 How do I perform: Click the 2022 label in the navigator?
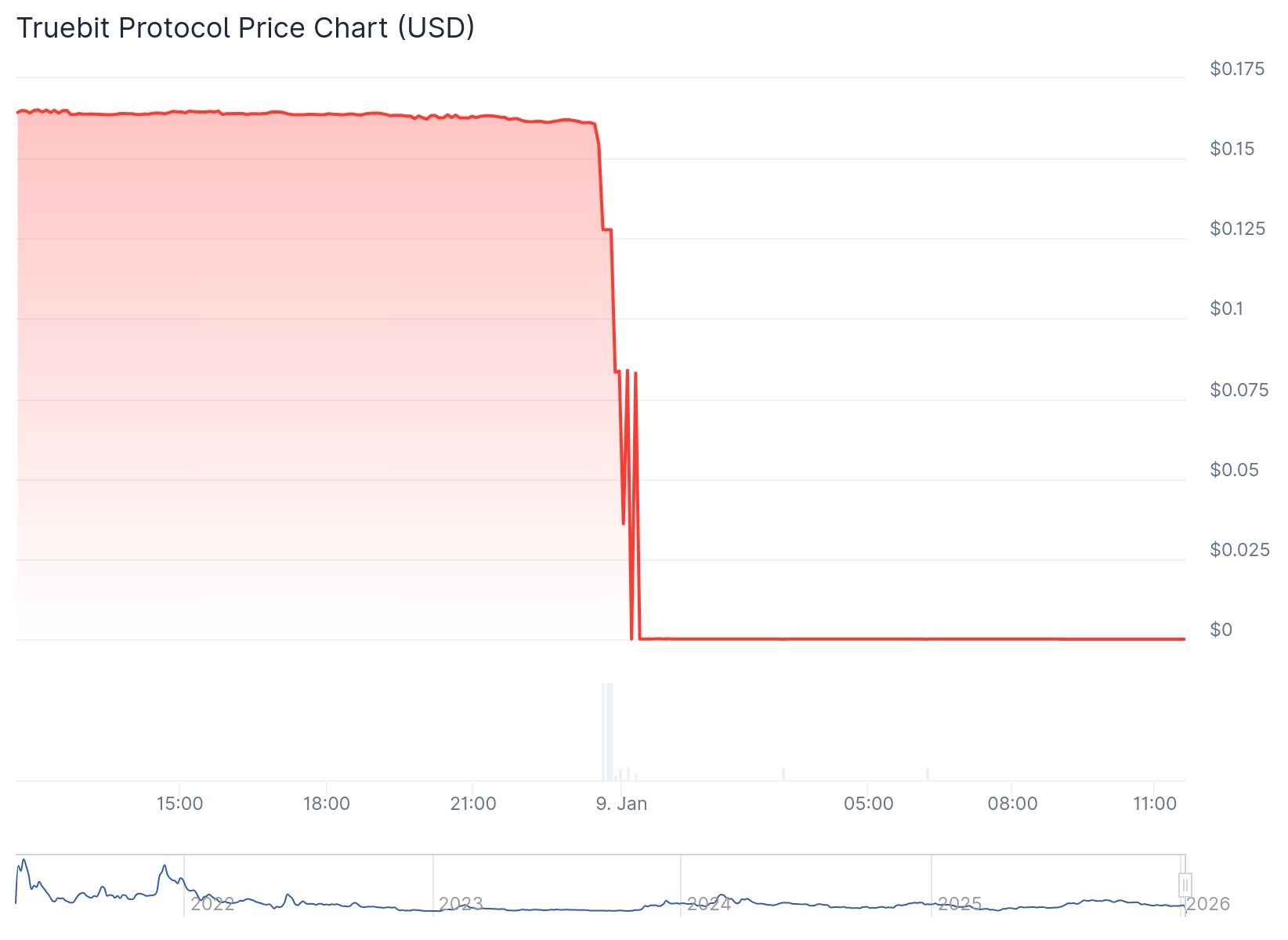[212, 904]
